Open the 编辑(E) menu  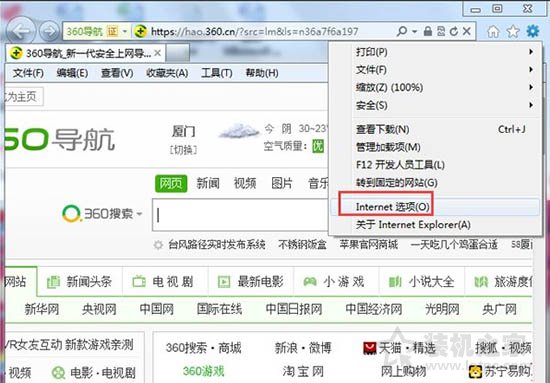[x=72, y=73]
